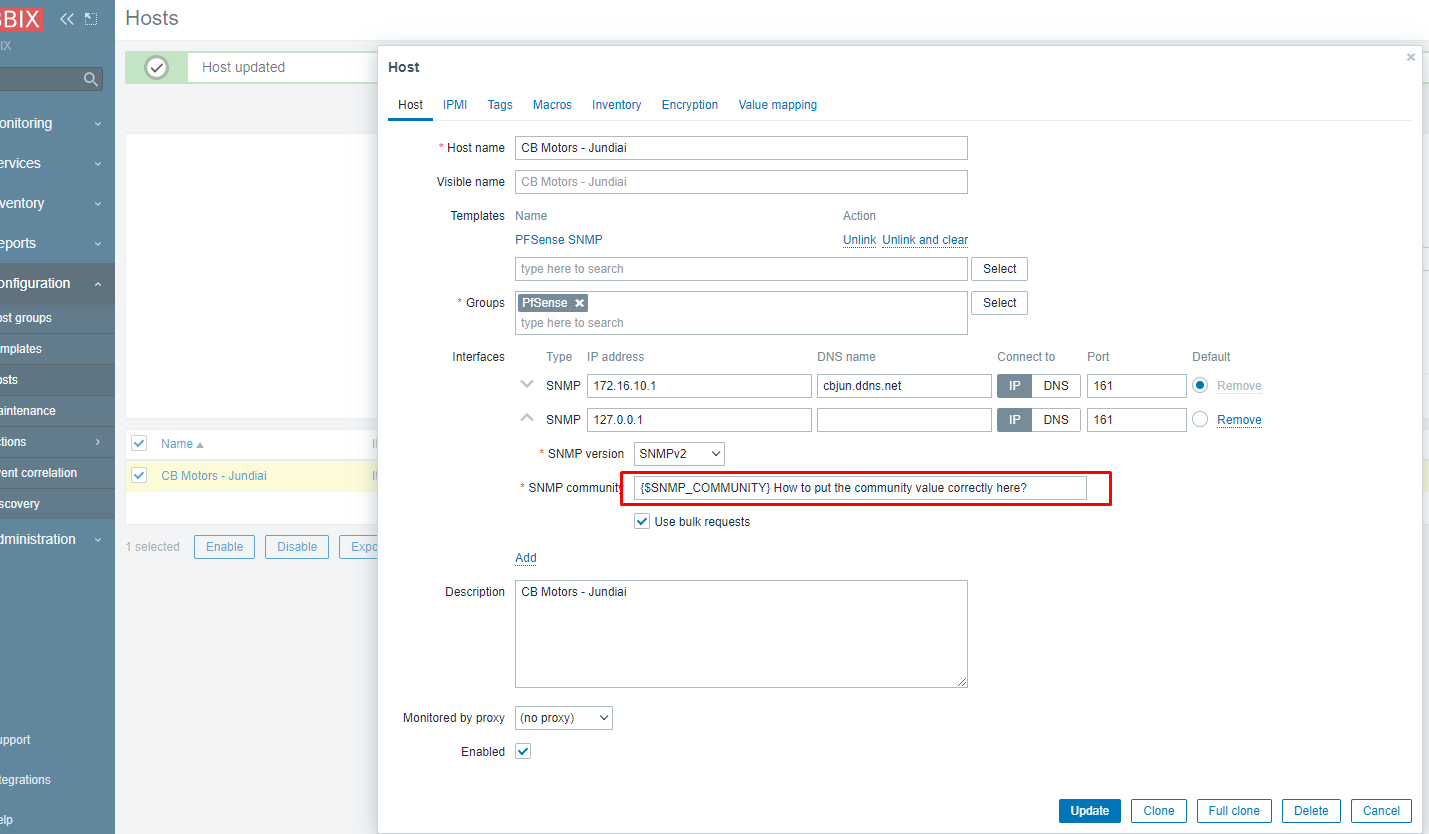Switch to the Macros tab
The image size is (1429, 834).
(x=552, y=104)
